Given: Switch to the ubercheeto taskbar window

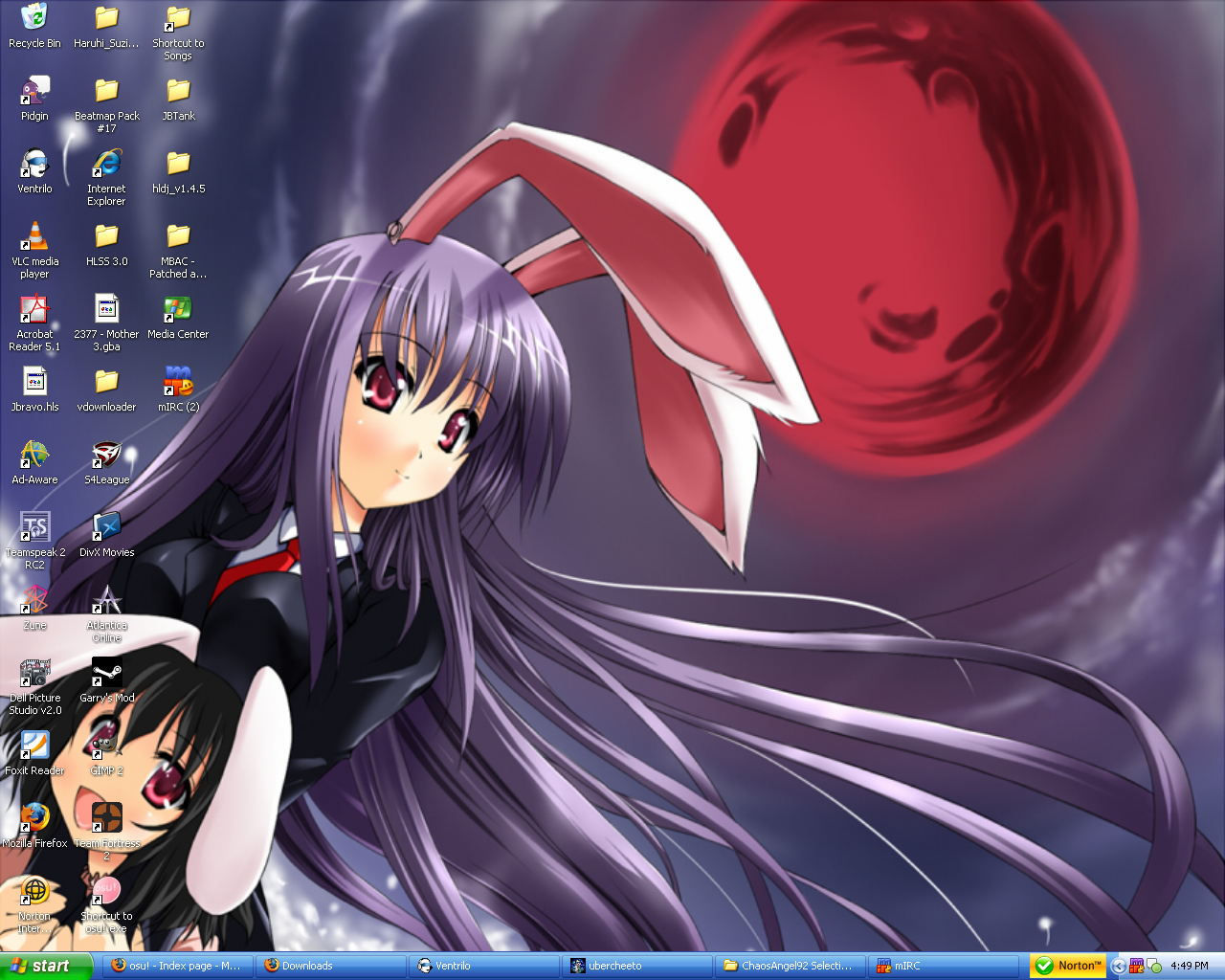Looking at the screenshot, I should pos(637,966).
